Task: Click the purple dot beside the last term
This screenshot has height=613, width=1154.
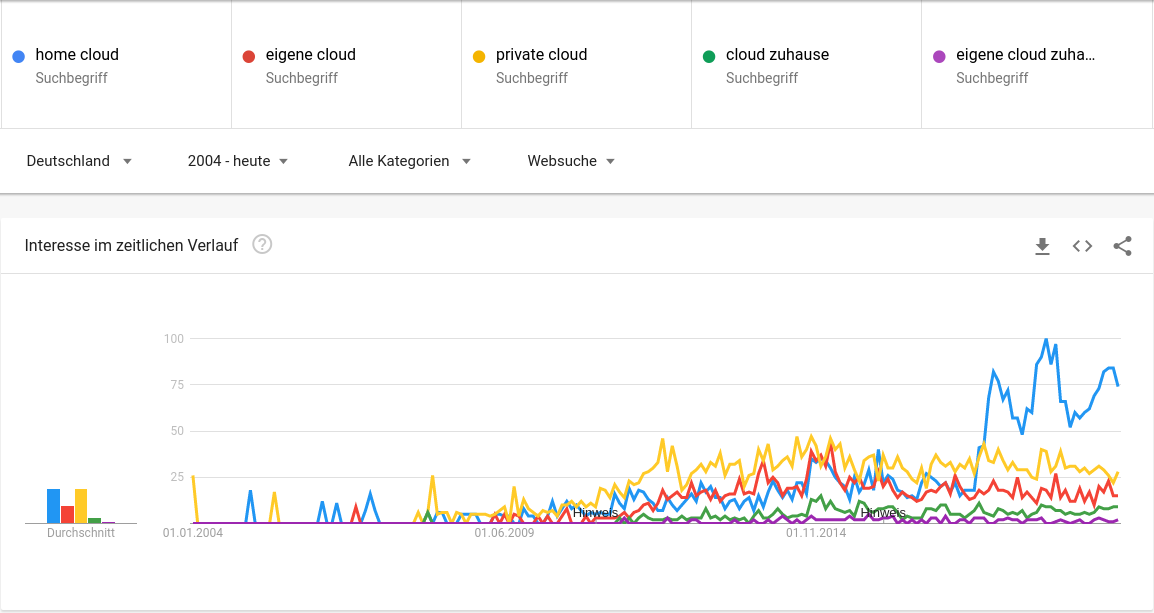Action: [938, 56]
